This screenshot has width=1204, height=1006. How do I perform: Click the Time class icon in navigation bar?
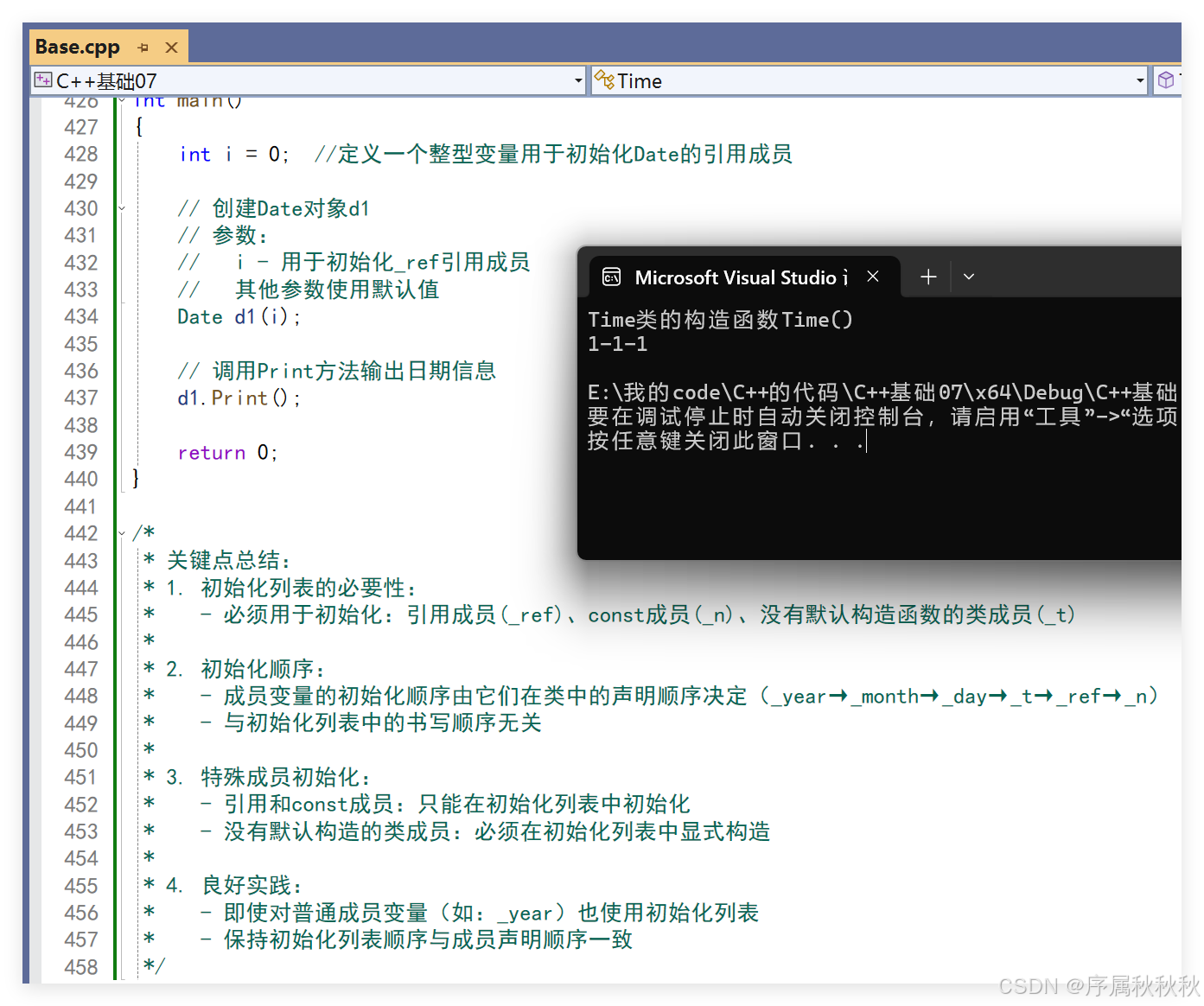coord(603,80)
